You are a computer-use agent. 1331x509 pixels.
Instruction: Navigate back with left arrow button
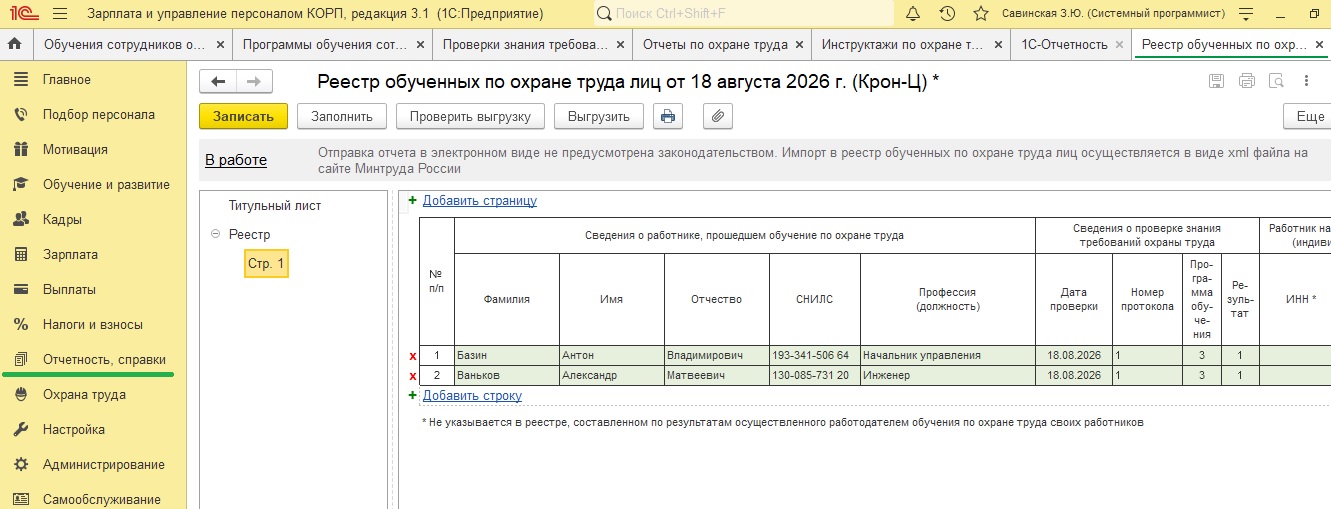point(218,82)
